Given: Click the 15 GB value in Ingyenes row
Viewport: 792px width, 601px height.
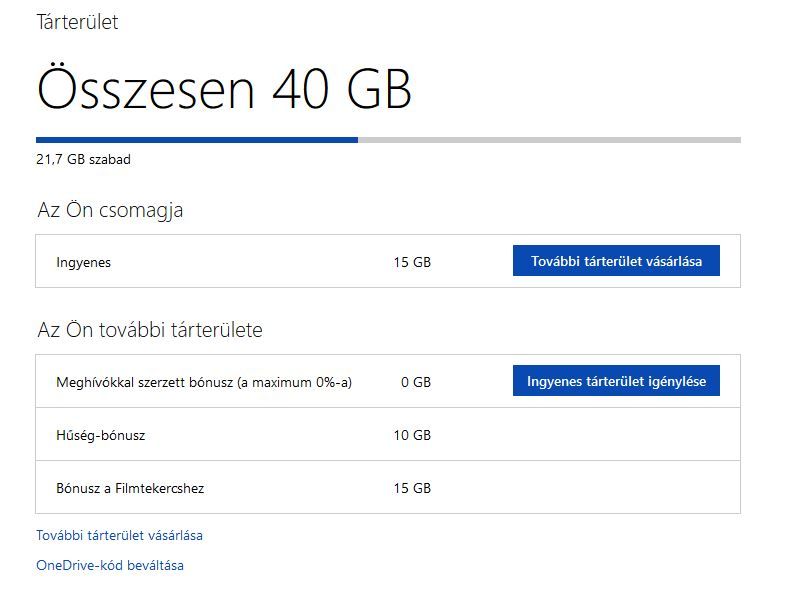Looking at the screenshot, I should (x=412, y=263).
